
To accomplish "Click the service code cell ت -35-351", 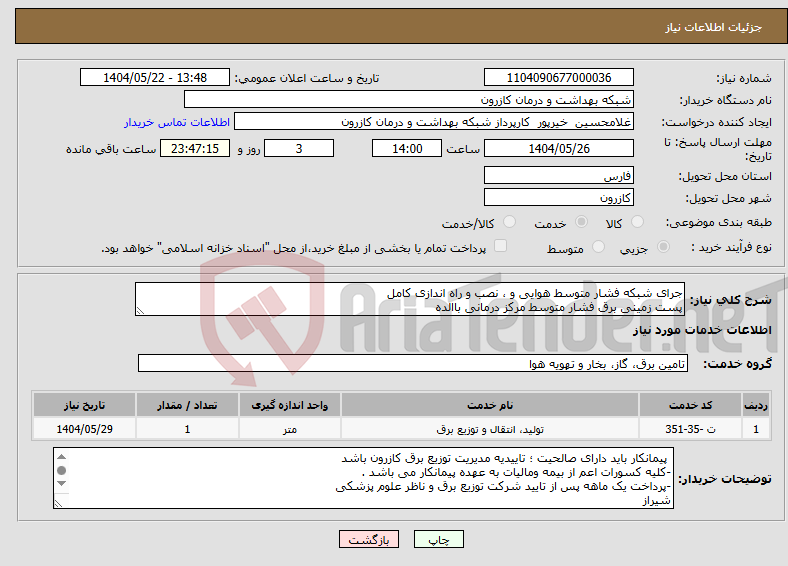I will coord(691,429).
